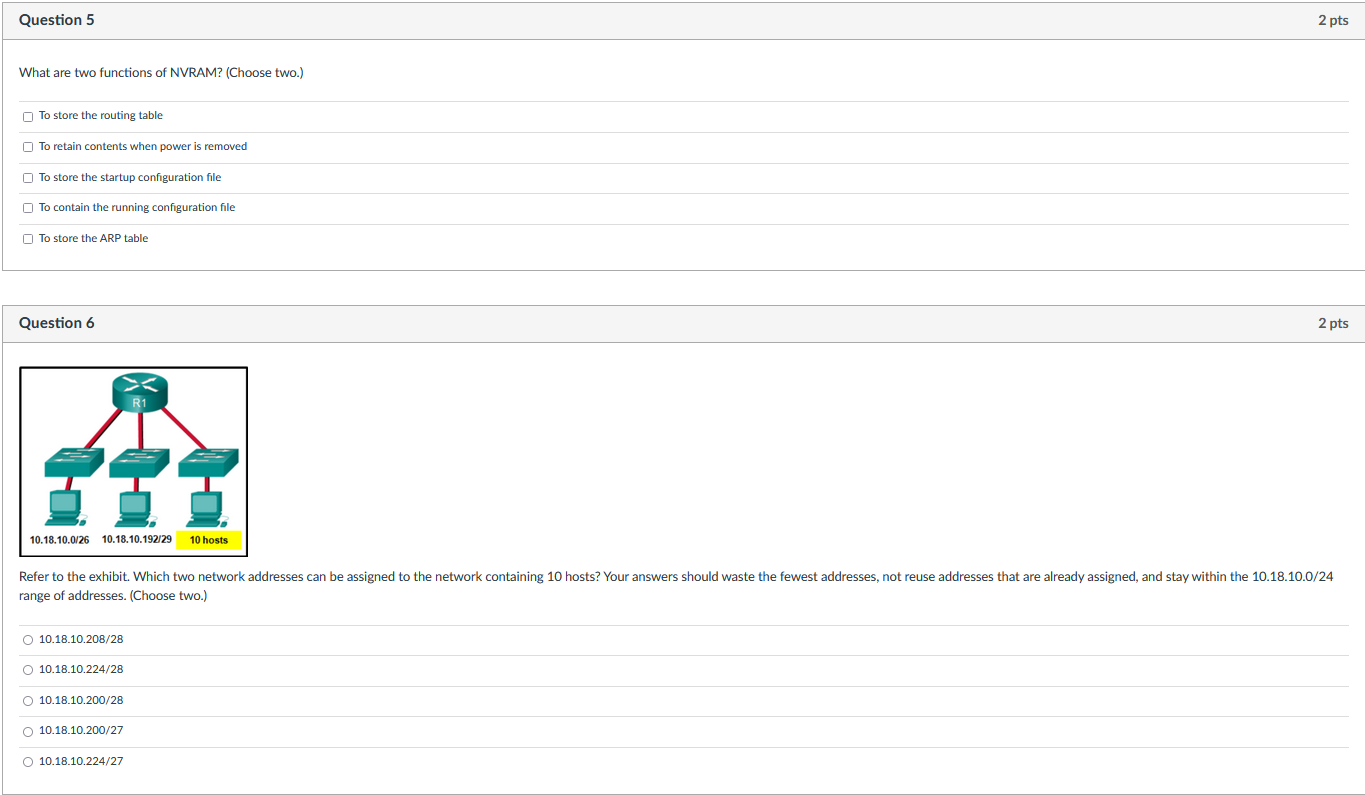Click Question 5's '2 pts' label
Image resolution: width=1365 pixels, height=795 pixels.
pos(1333,20)
